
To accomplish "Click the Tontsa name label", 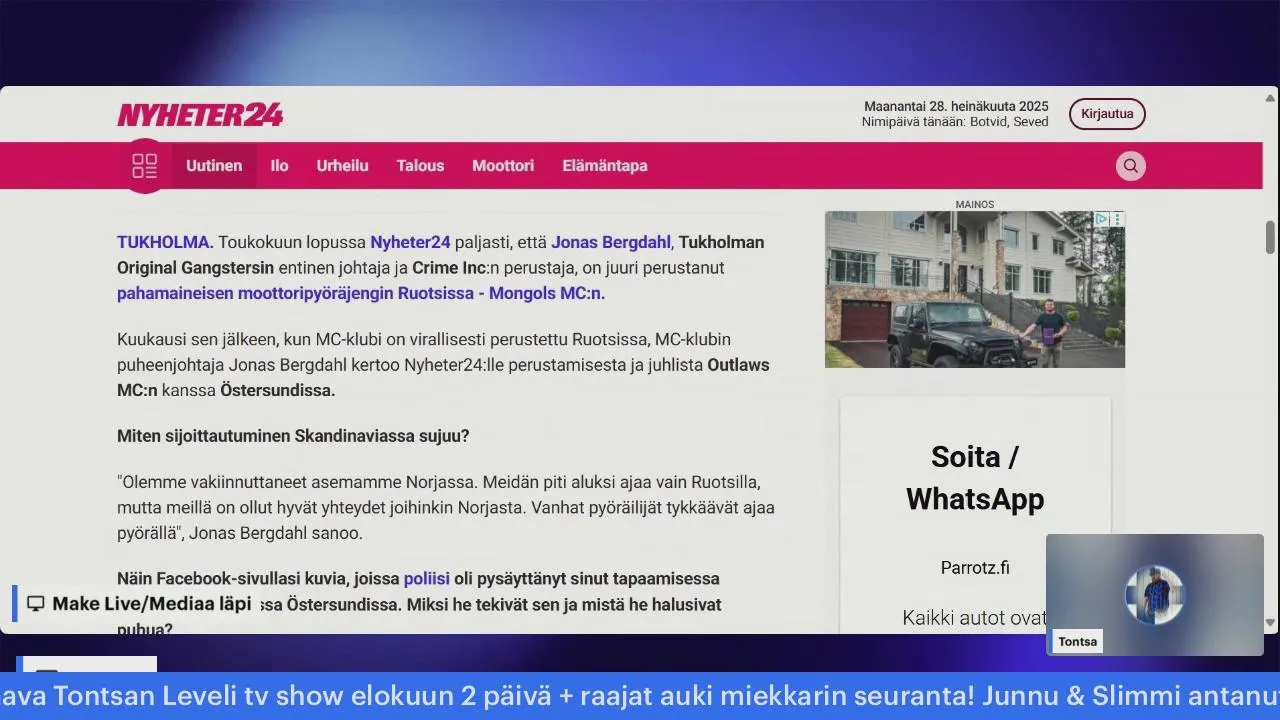I will [1078, 642].
